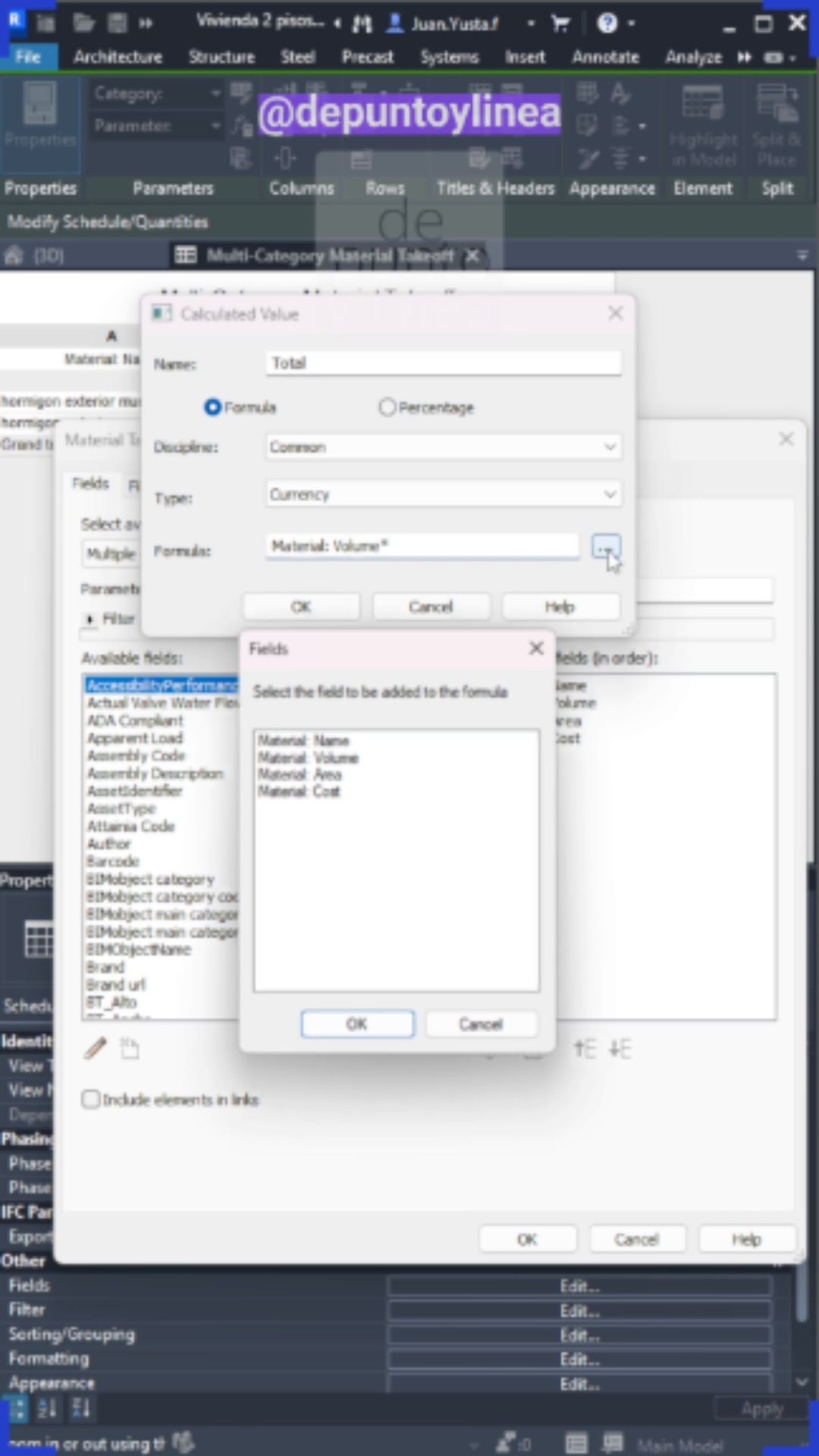
Task: Open the Structure ribbon tab
Action: click(x=221, y=57)
